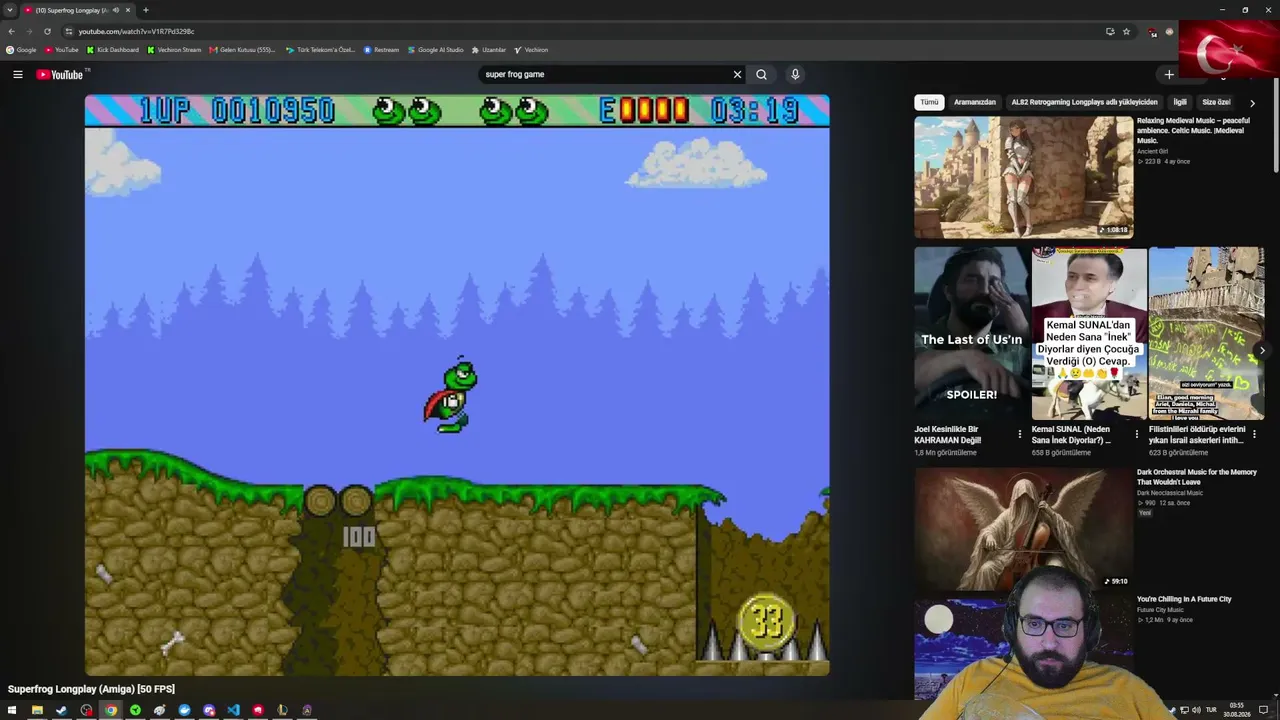Screen dimensions: 1280x720
Task: Open more options for Kemal SUNAL short
Action: pyautogui.click(x=1137, y=434)
